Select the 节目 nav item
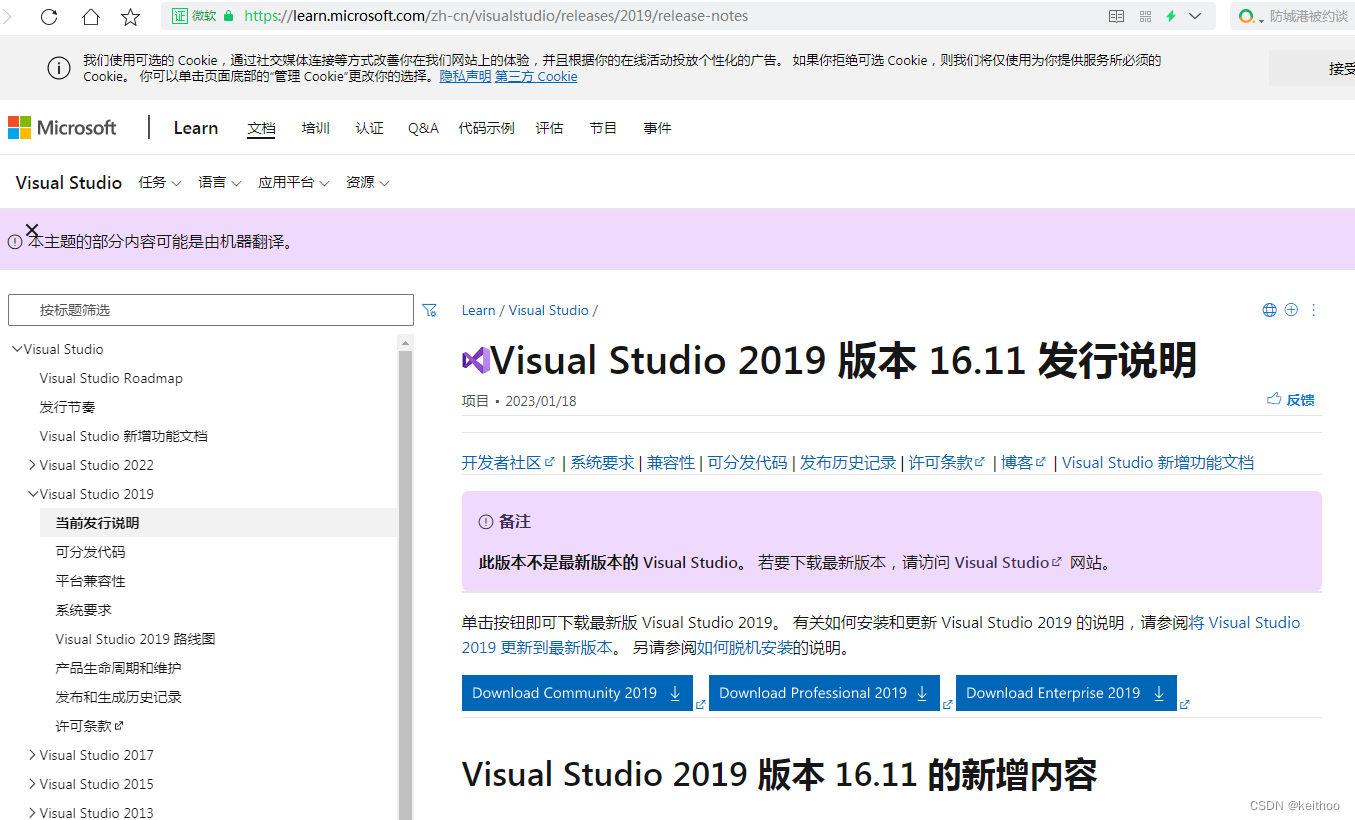Screen dimensions: 1355x820 coord(603,128)
